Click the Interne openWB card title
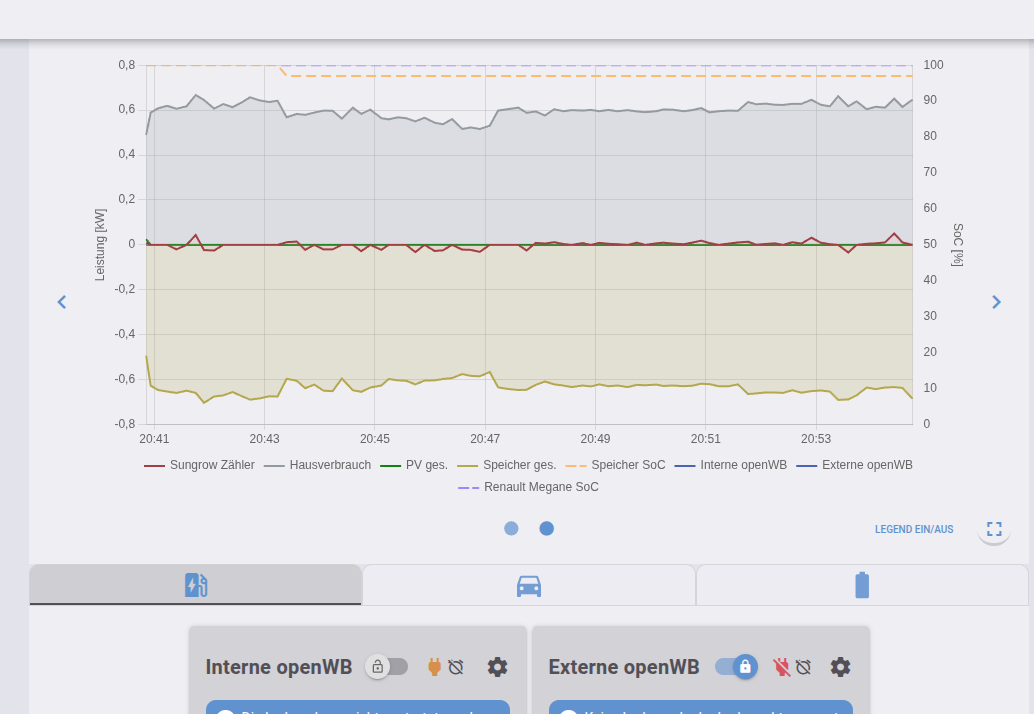The image size is (1034, 714). (x=279, y=667)
